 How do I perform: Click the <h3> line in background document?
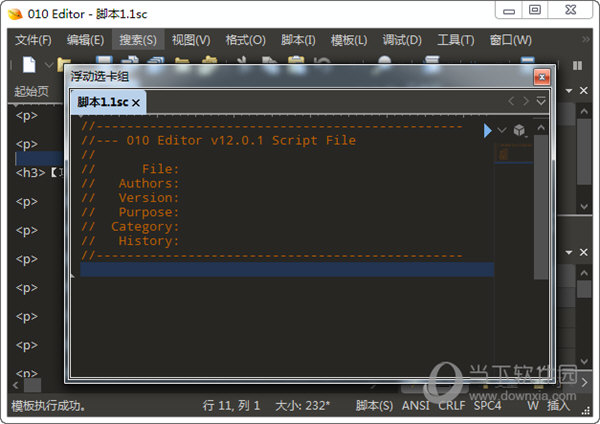pyautogui.click(x=38, y=173)
